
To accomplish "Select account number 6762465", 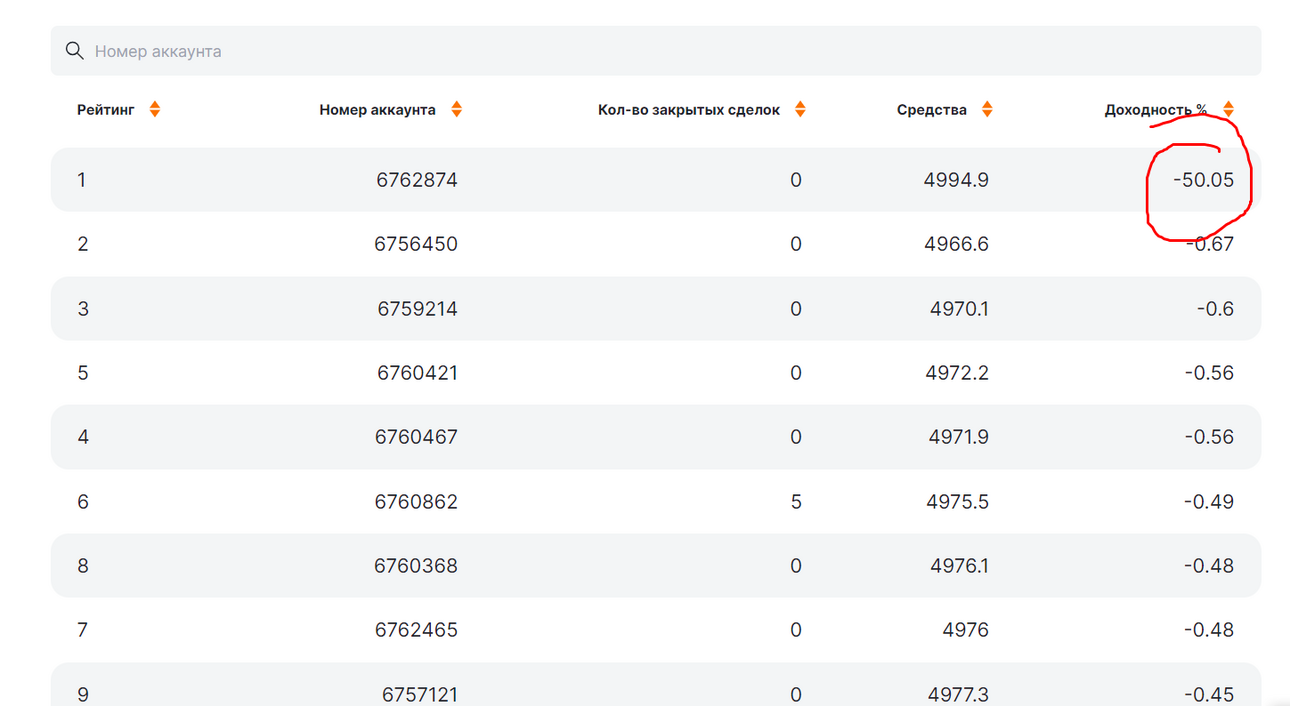I will pyautogui.click(x=417, y=630).
